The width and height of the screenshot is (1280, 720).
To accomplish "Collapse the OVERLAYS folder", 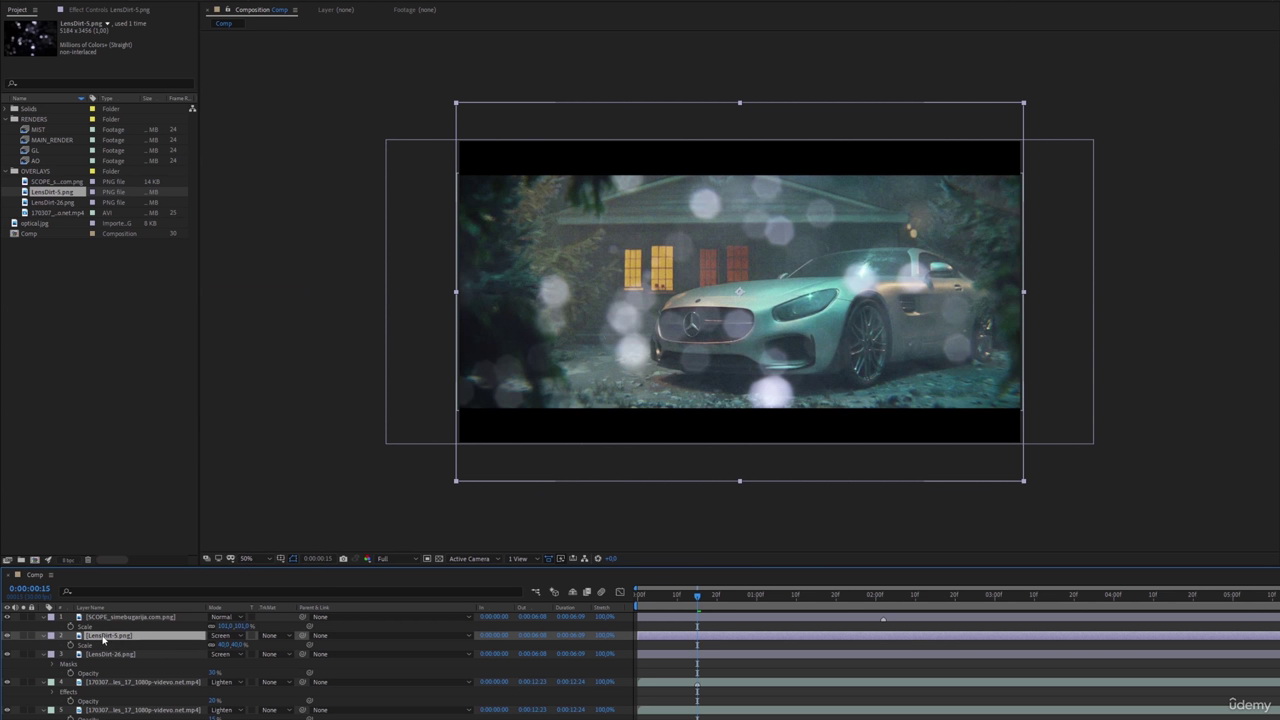I will 6,171.
